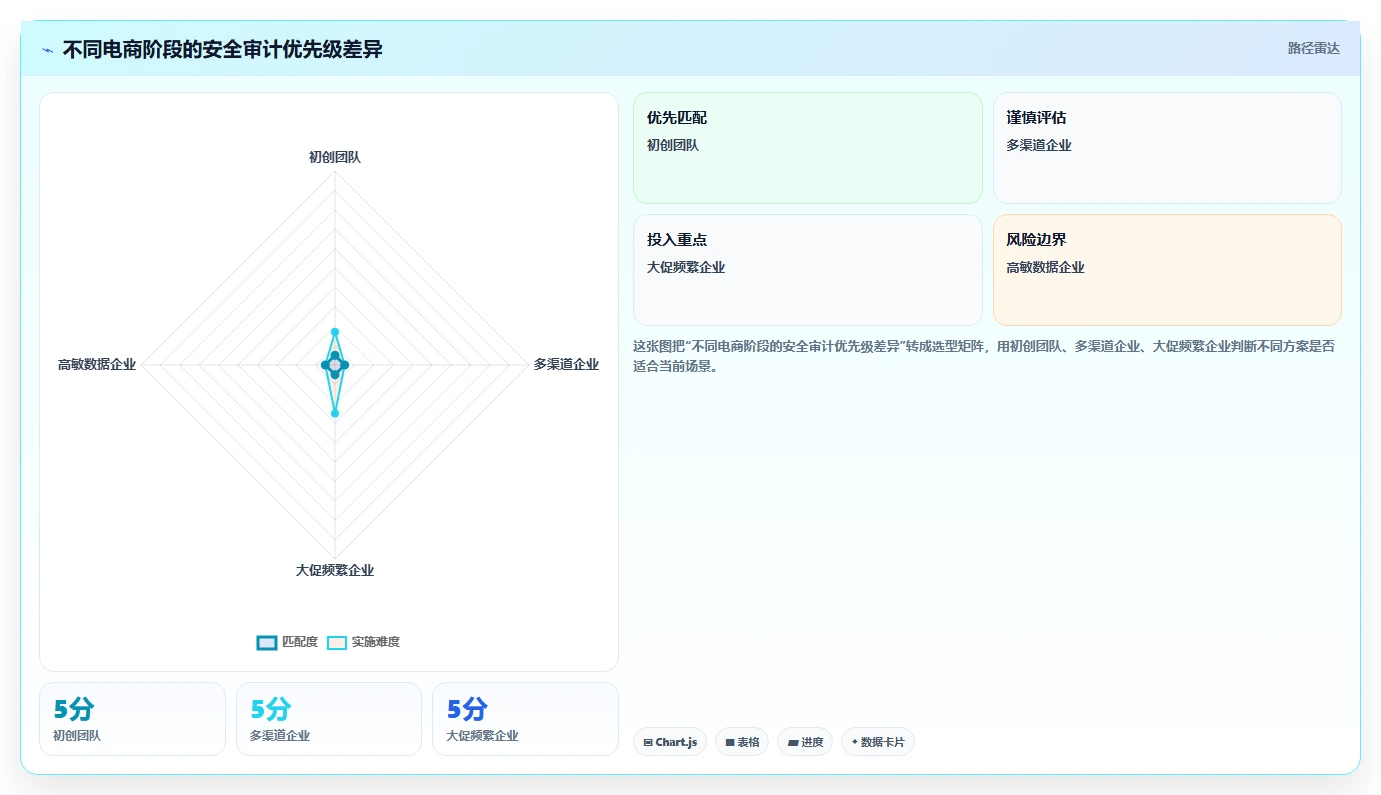Open the 投入重点 card
The height and width of the screenshot is (795, 1381).
tap(808, 270)
